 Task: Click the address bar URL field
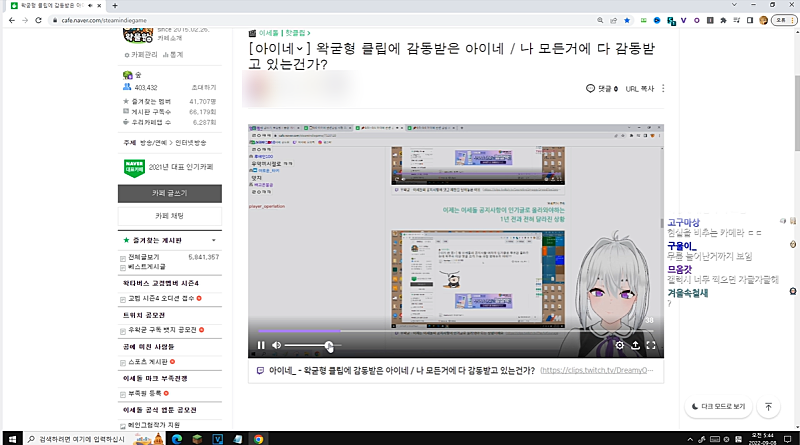tap(321, 20)
